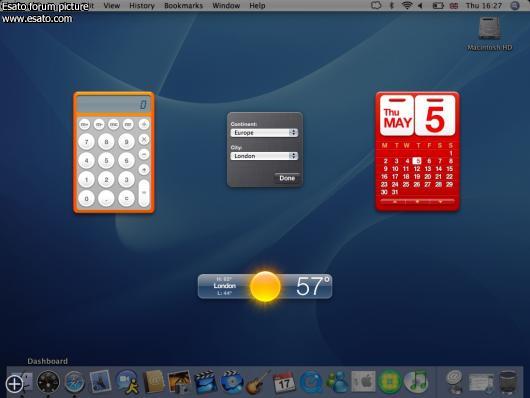Open iDVD from the Dock
This screenshot has height=398, width=530.
point(232,382)
